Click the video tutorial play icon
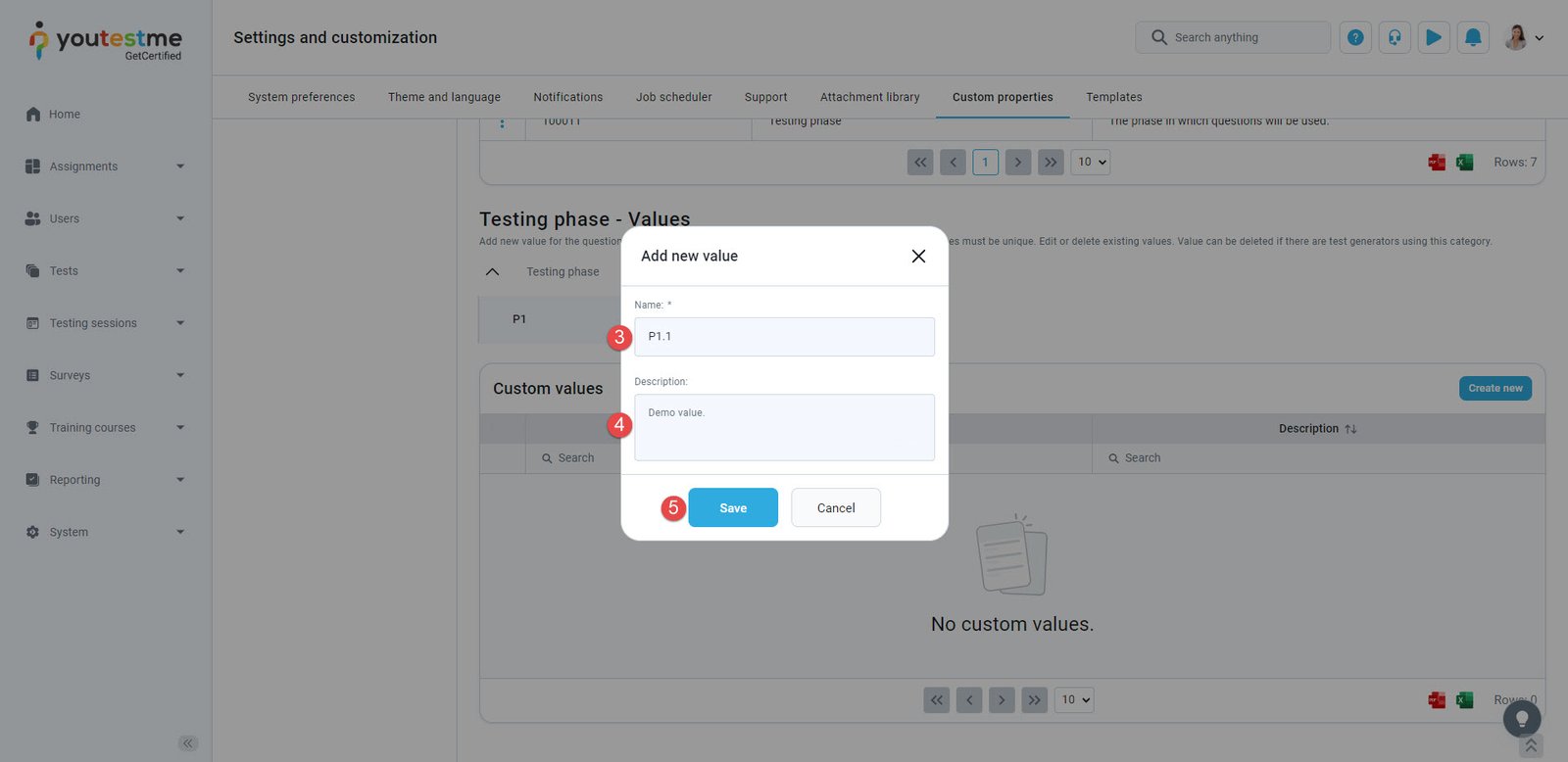1568x762 pixels. [1434, 38]
